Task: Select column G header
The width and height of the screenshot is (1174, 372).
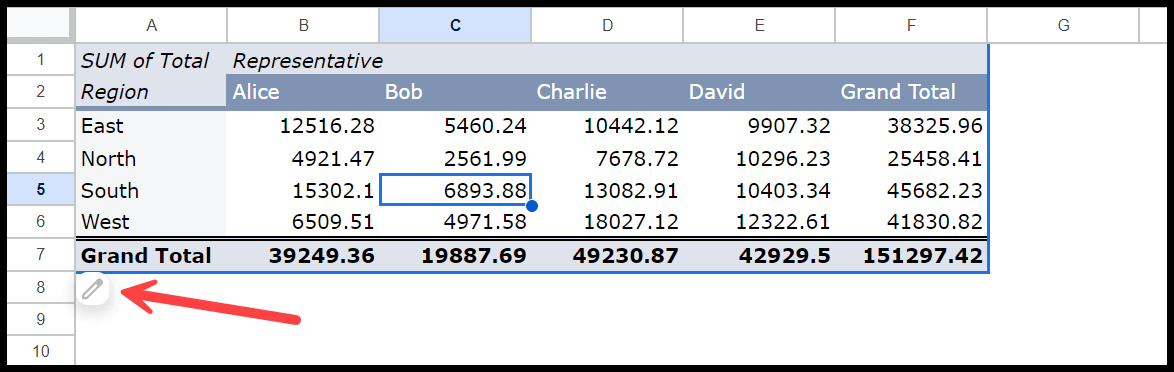Action: pyautogui.click(x=1063, y=26)
